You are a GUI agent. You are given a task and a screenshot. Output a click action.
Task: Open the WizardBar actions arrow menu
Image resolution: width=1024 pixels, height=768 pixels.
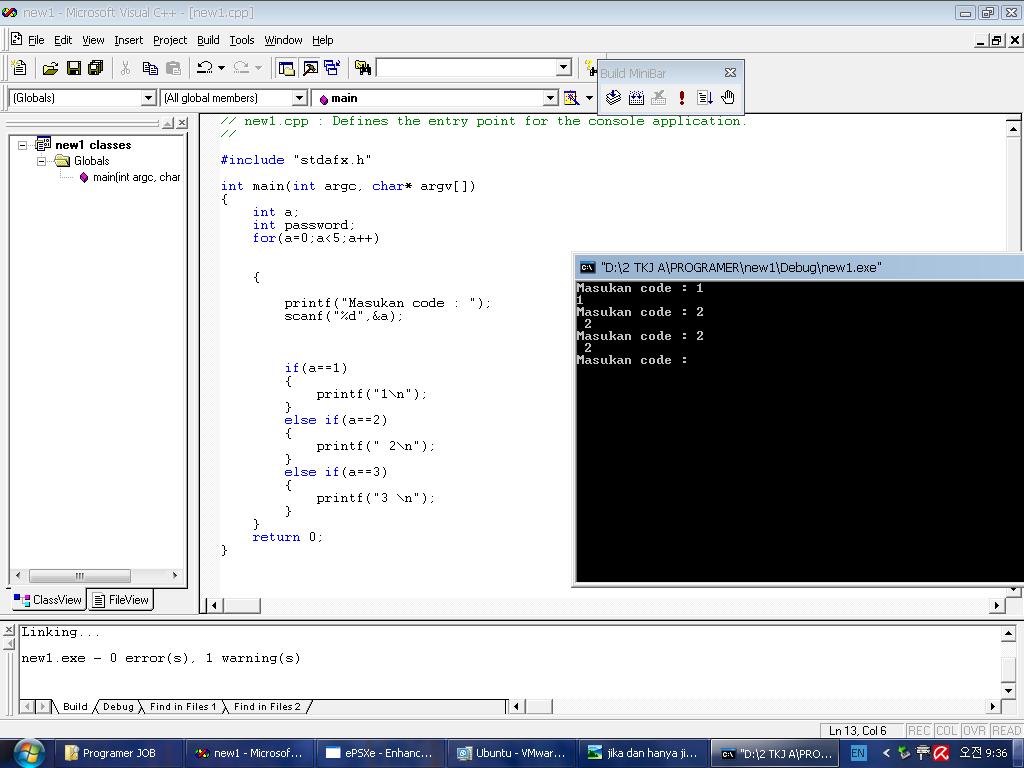(588, 98)
